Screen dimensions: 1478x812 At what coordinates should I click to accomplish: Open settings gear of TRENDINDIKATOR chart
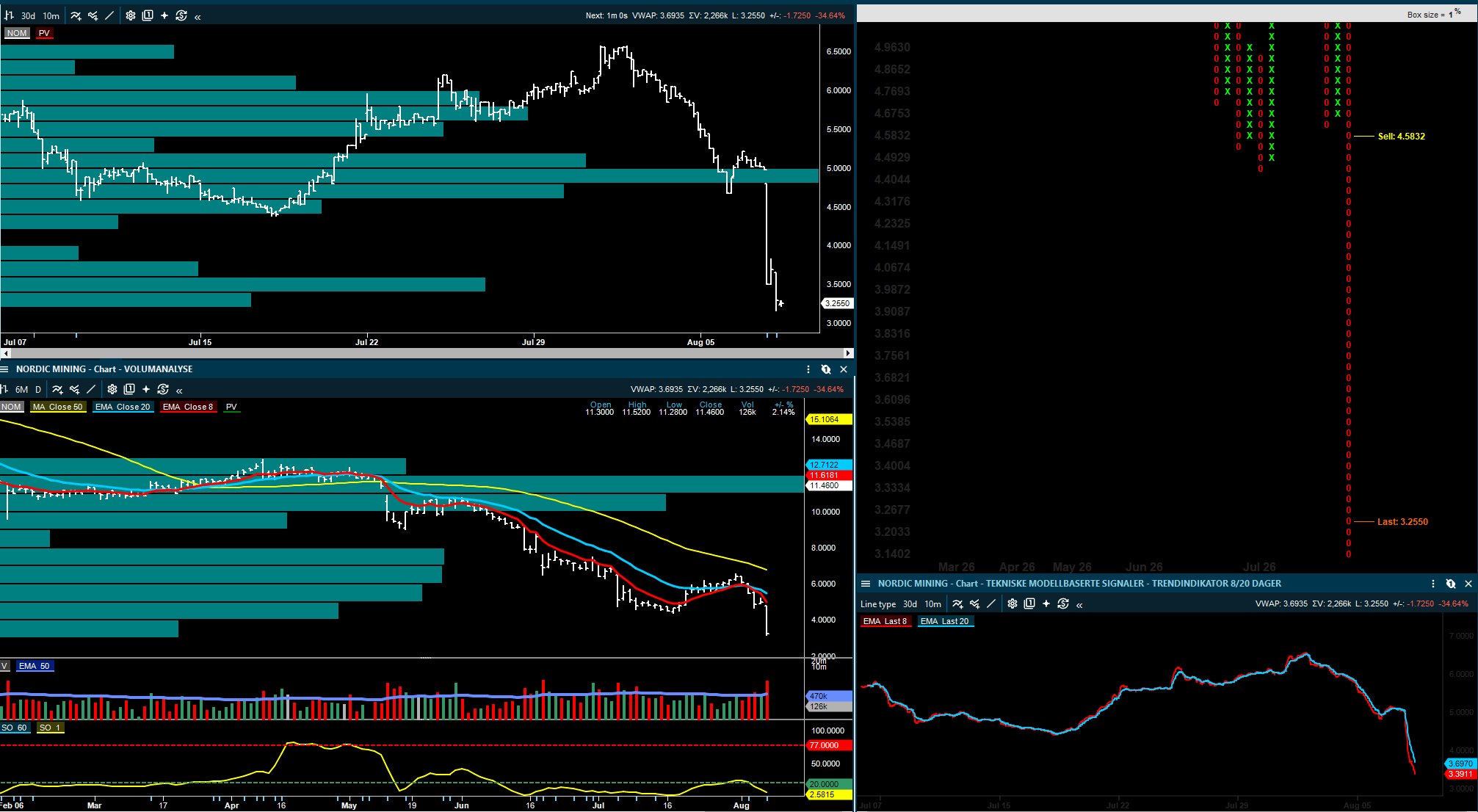(1012, 603)
